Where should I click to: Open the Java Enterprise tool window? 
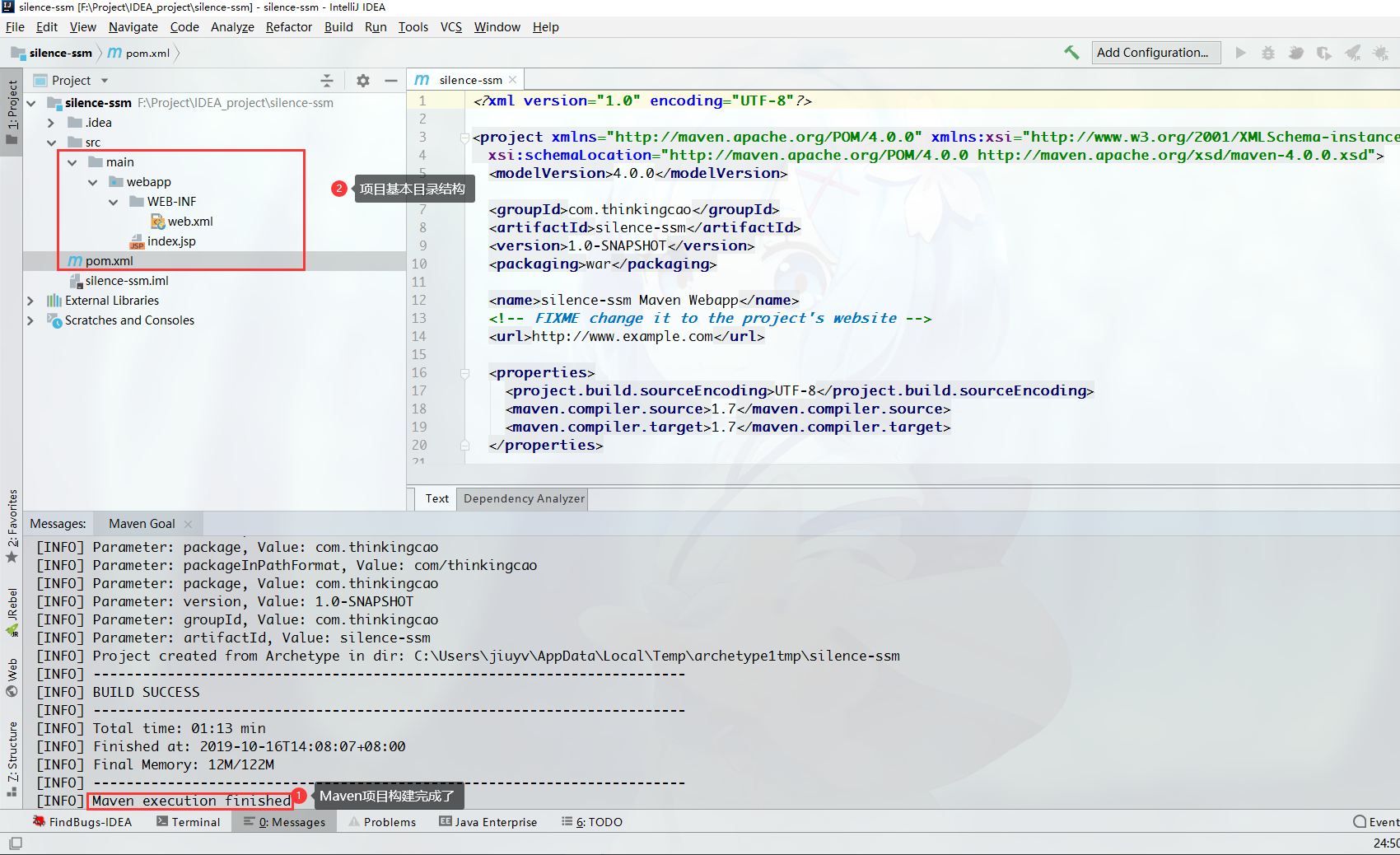point(488,821)
